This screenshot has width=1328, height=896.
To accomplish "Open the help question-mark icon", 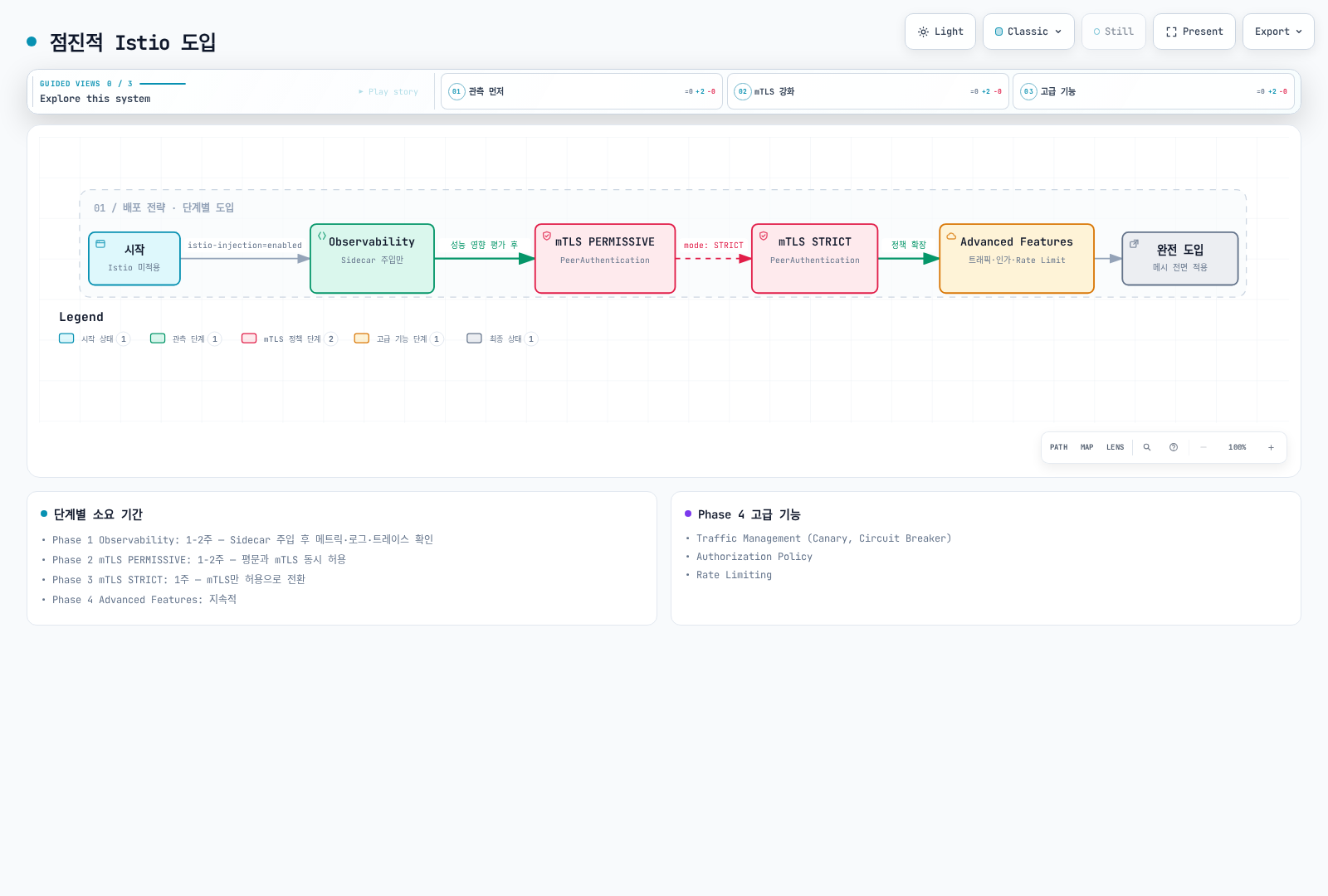I will pos(1174,447).
